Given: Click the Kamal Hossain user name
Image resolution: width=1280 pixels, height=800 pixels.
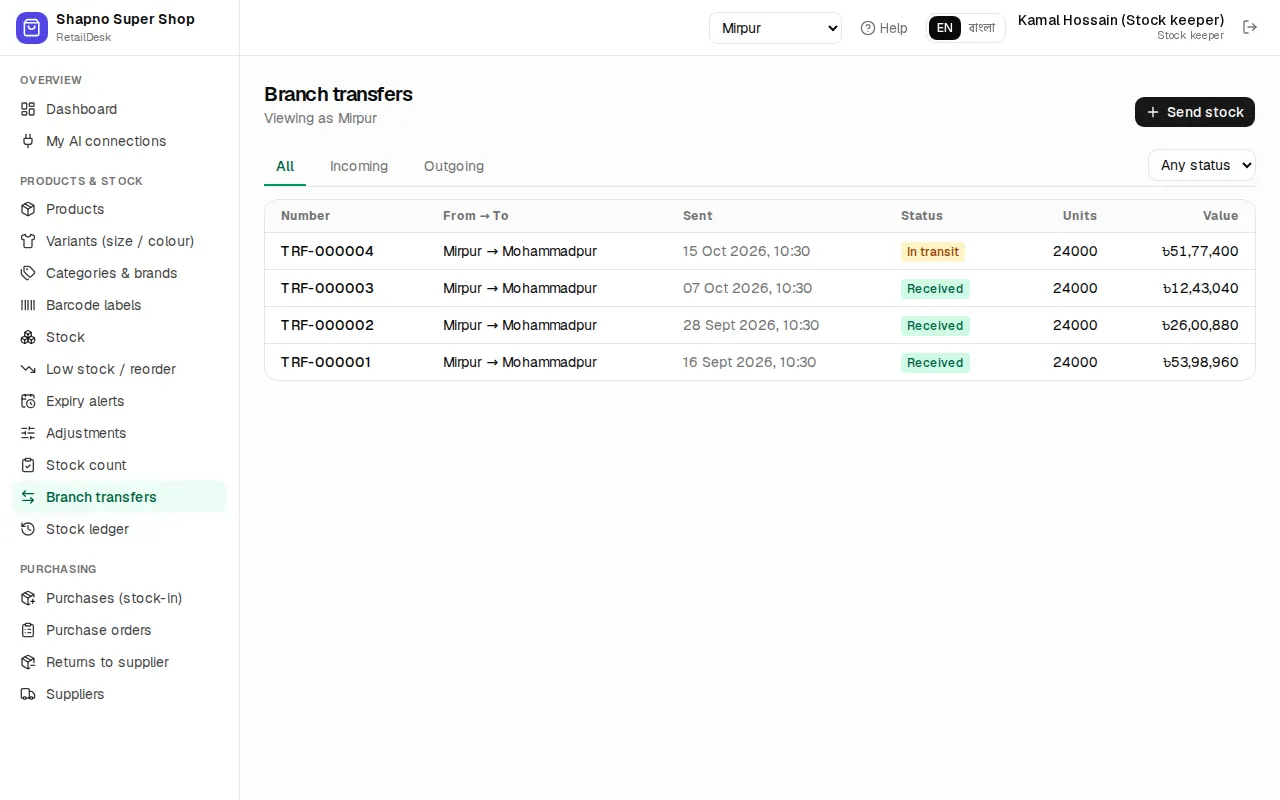Looking at the screenshot, I should pyautogui.click(x=1121, y=20).
